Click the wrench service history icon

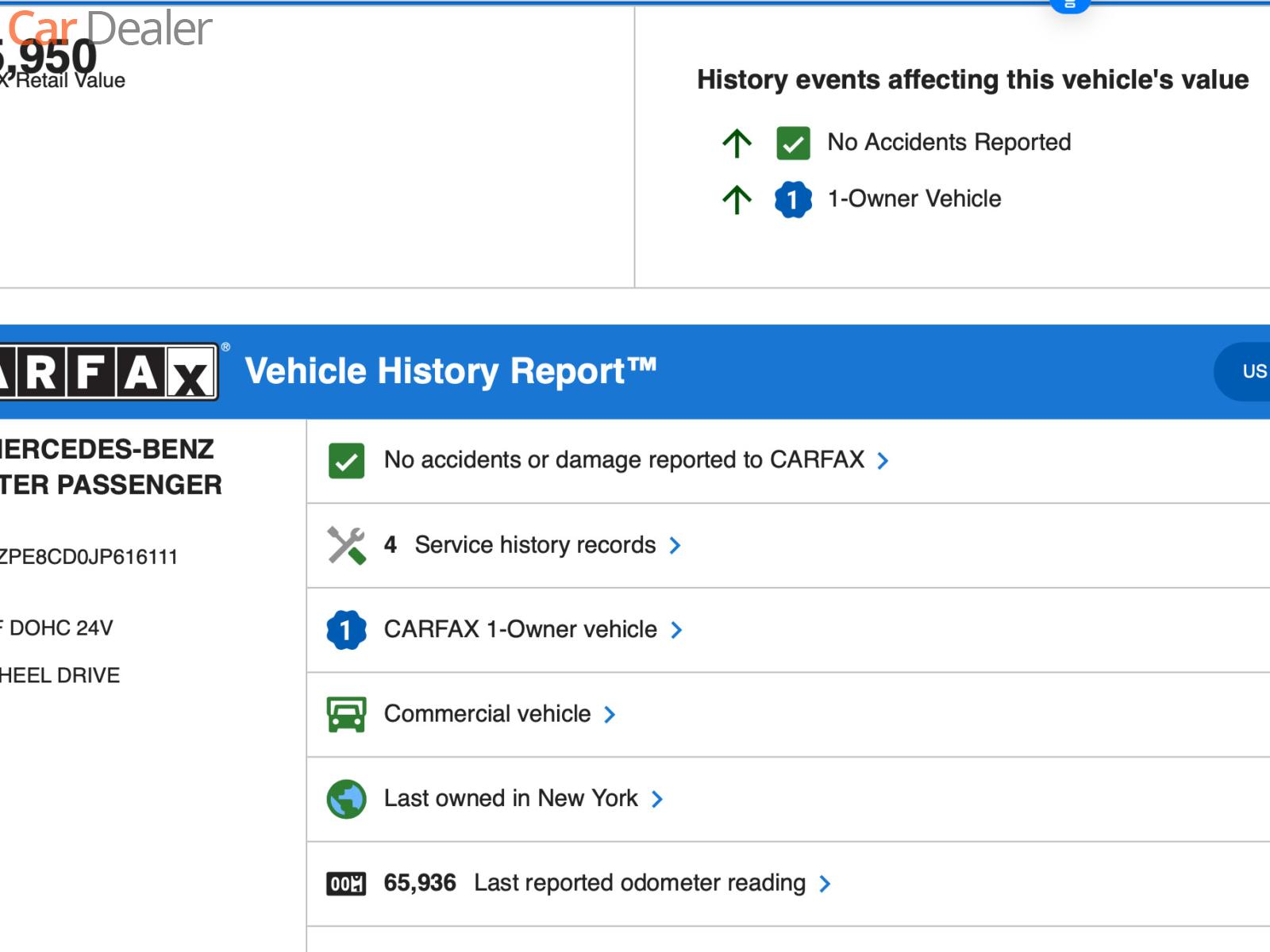[x=346, y=545]
